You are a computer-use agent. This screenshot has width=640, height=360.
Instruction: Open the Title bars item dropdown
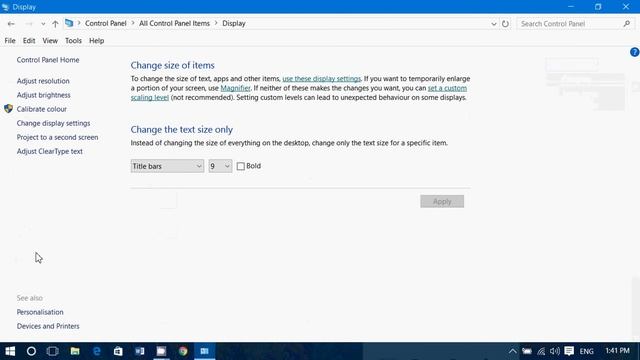(167, 166)
